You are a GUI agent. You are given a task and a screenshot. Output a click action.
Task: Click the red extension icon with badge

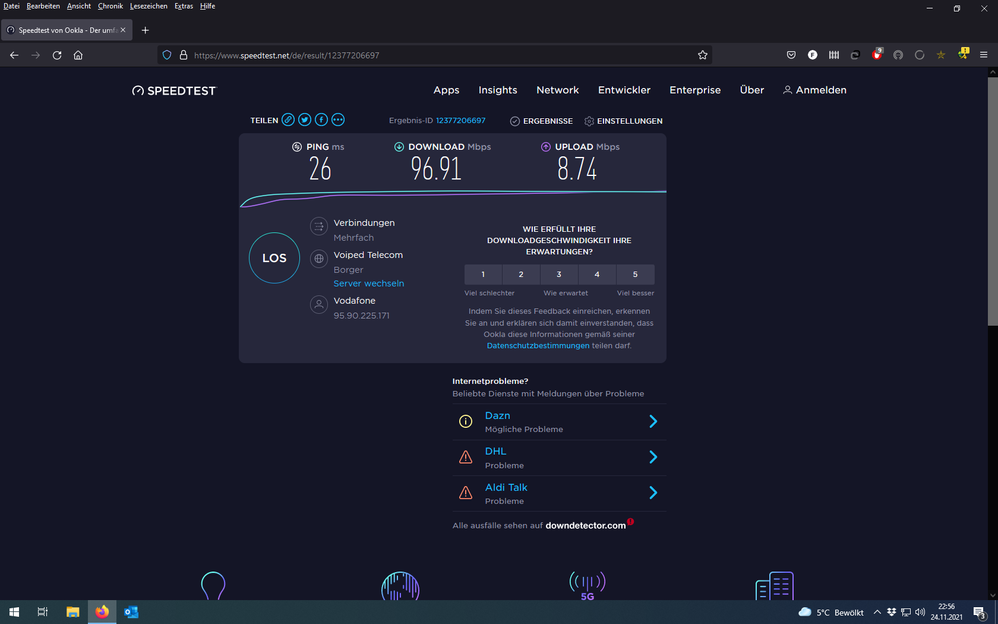[x=877, y=54]
